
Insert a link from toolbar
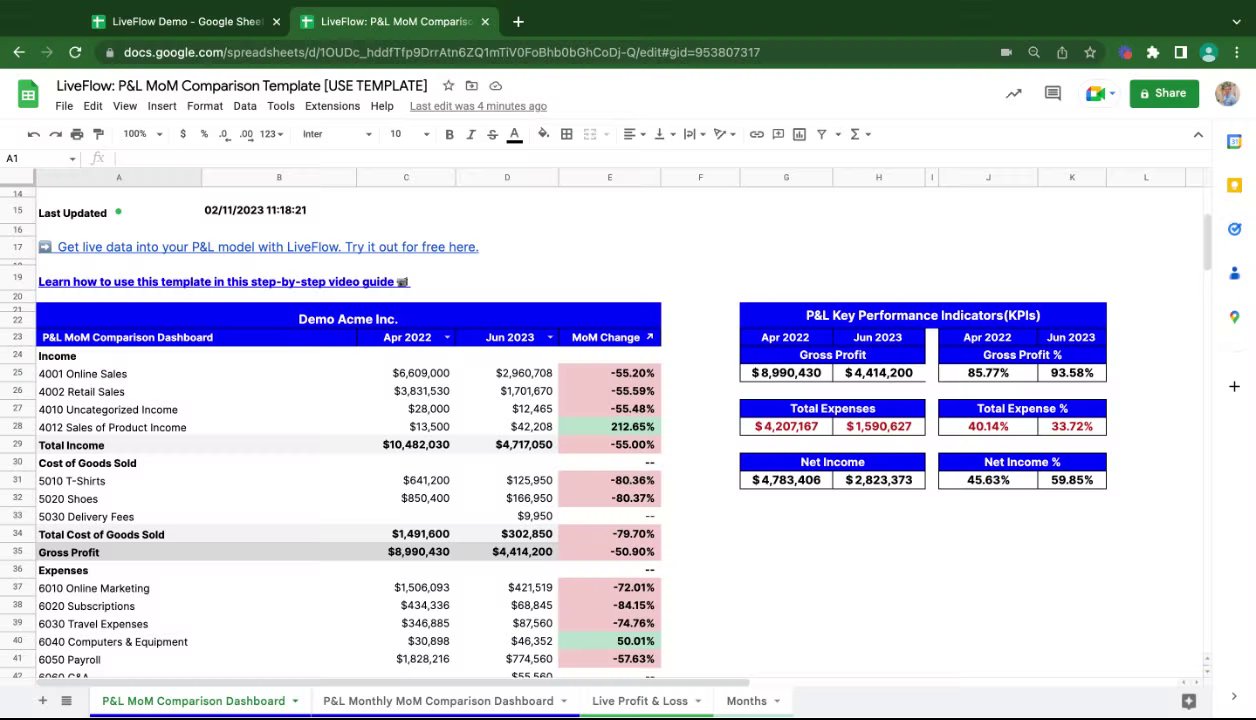click(756, 134)
